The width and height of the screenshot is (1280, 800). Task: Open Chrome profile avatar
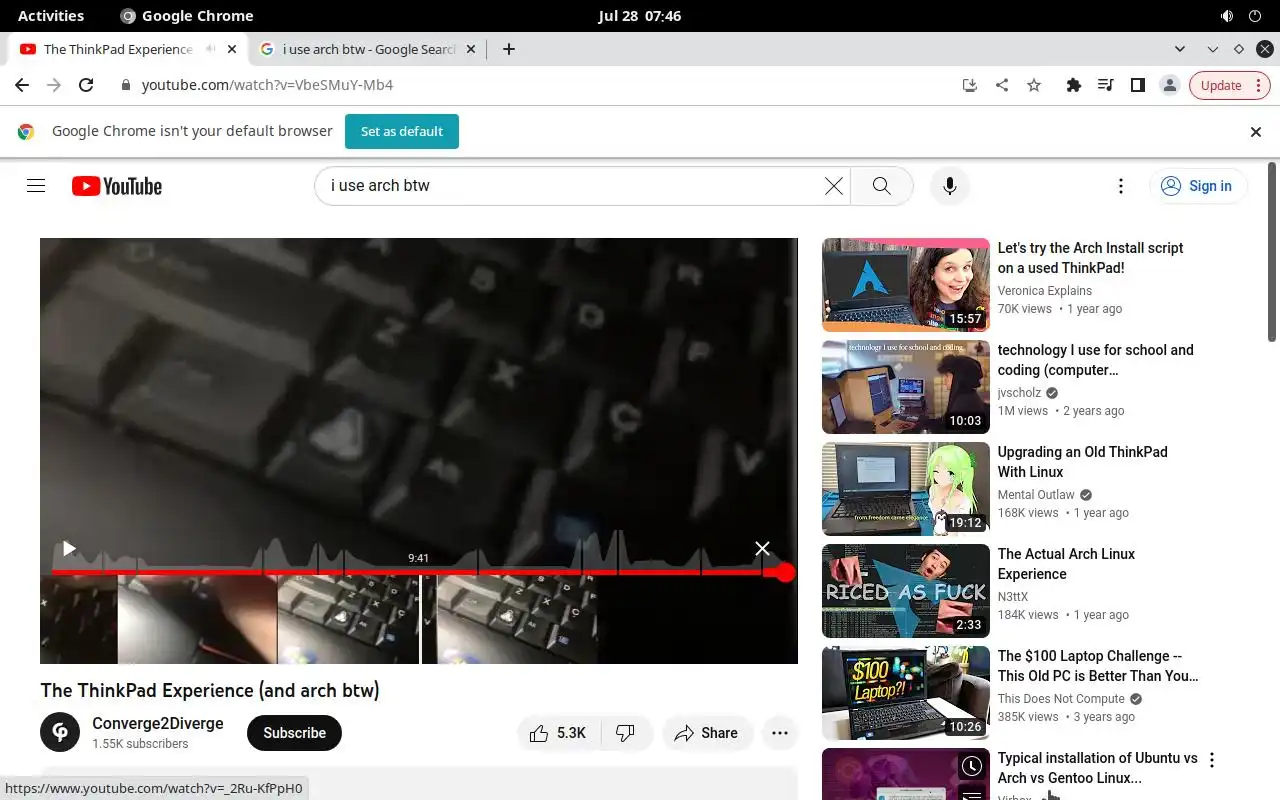point(1169,85)
